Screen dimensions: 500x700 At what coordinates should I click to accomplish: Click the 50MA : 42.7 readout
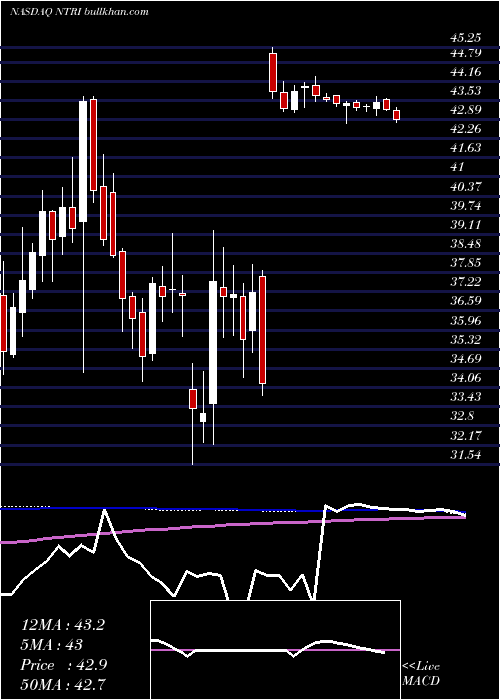click(x=62, y=685)
